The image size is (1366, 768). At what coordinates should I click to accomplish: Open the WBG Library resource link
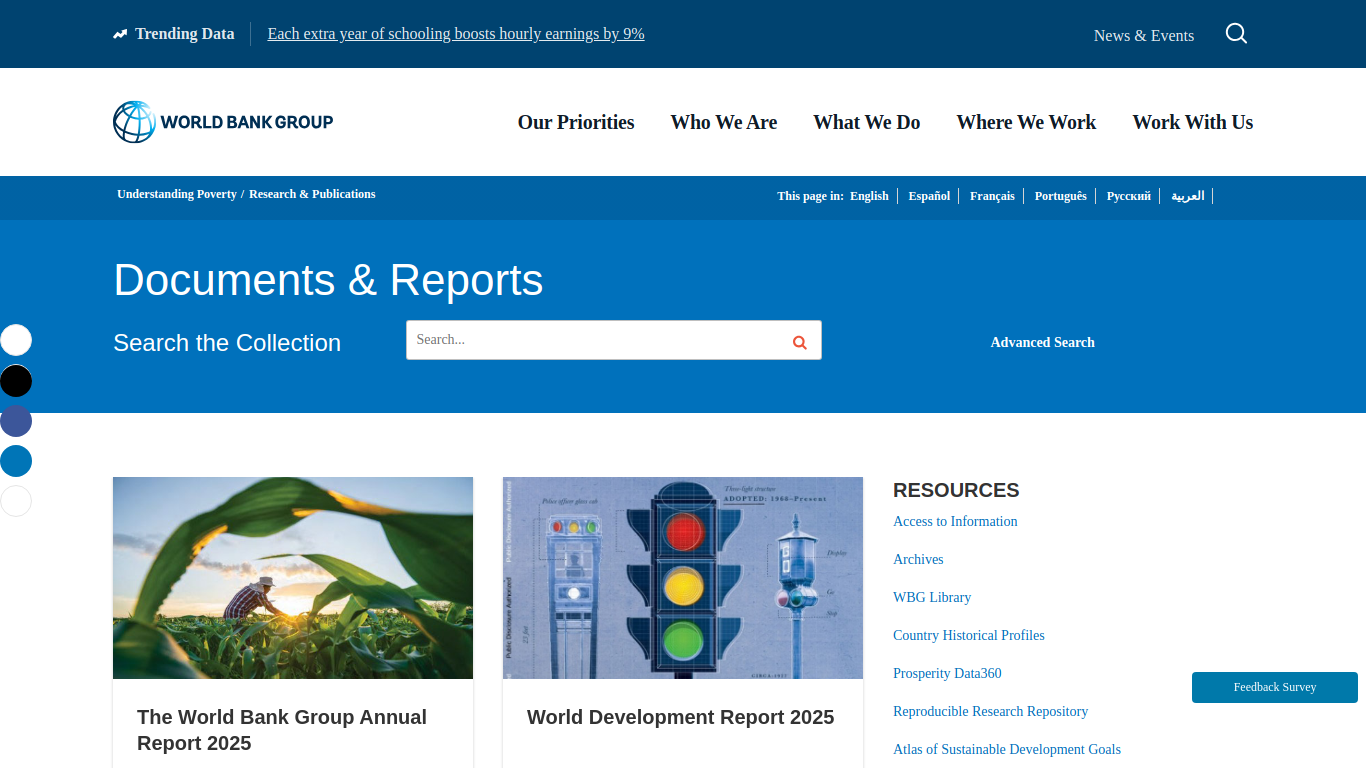pos(932,597)
